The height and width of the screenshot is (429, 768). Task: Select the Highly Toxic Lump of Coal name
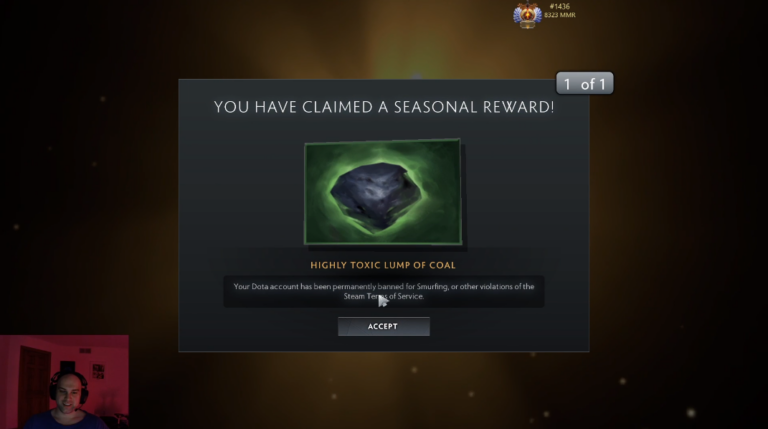coord(383,265)
